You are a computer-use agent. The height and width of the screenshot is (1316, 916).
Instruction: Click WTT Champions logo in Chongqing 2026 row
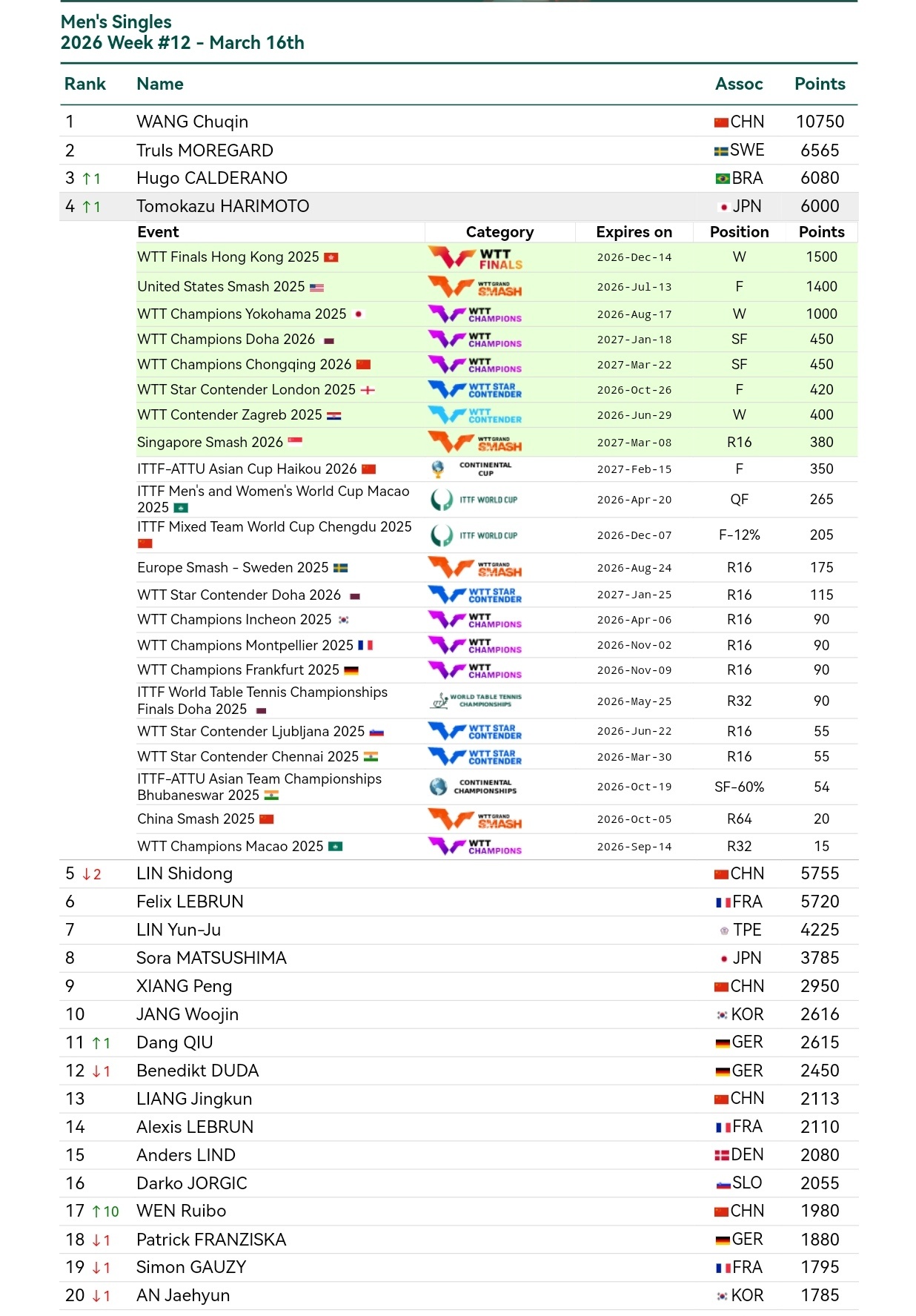tap(475, 365)
